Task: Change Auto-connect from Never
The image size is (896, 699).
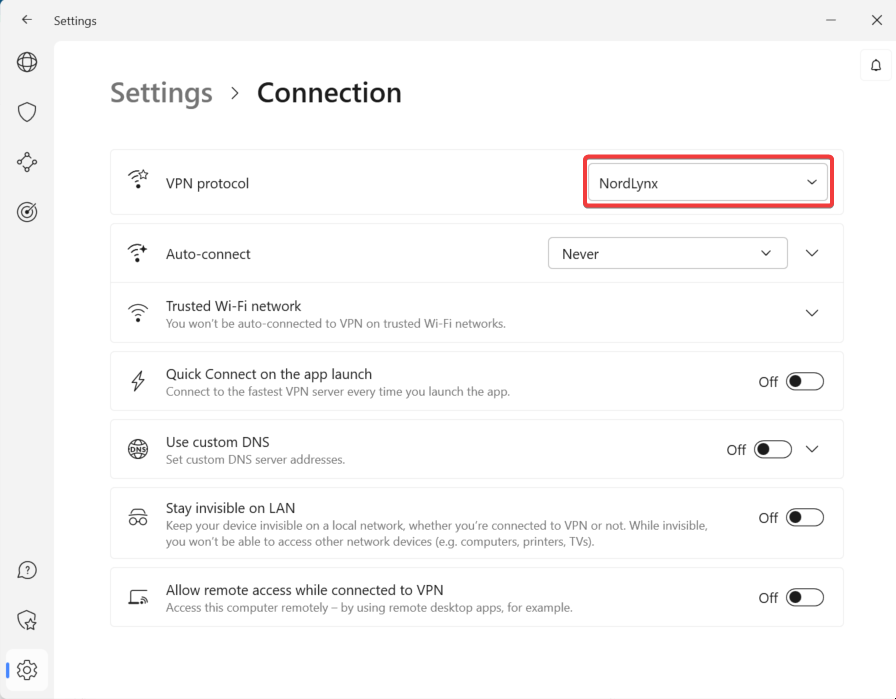Action: coord(667,253)
